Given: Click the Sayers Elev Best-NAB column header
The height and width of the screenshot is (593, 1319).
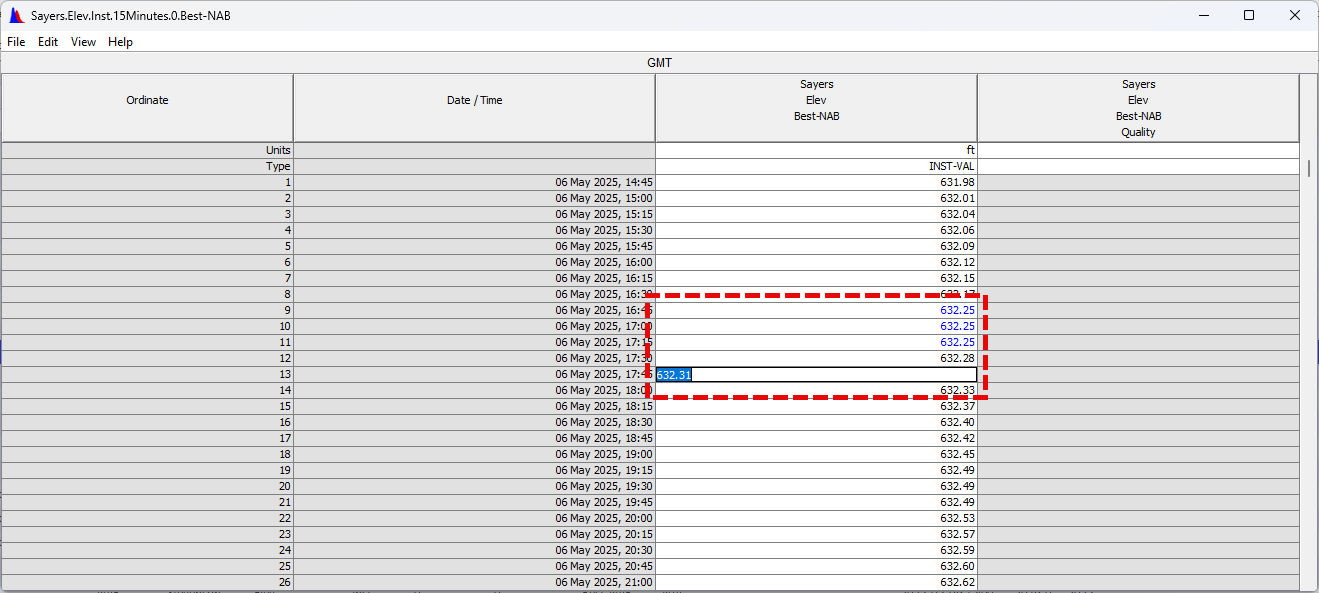Looking at the screenshot, I should (816, 100).
